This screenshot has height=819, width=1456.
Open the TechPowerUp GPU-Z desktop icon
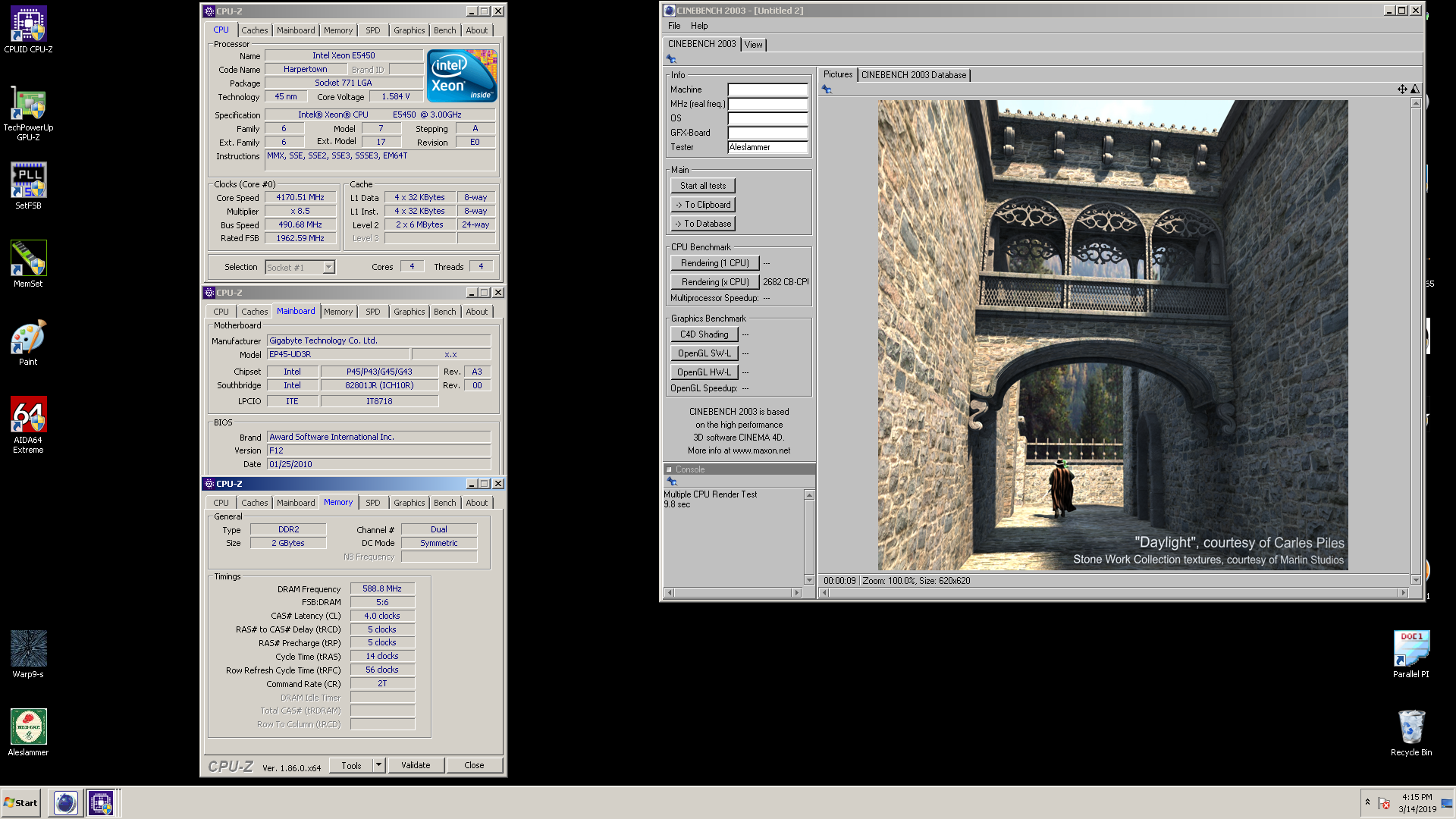pyautogui.click(x=28, y=113)
